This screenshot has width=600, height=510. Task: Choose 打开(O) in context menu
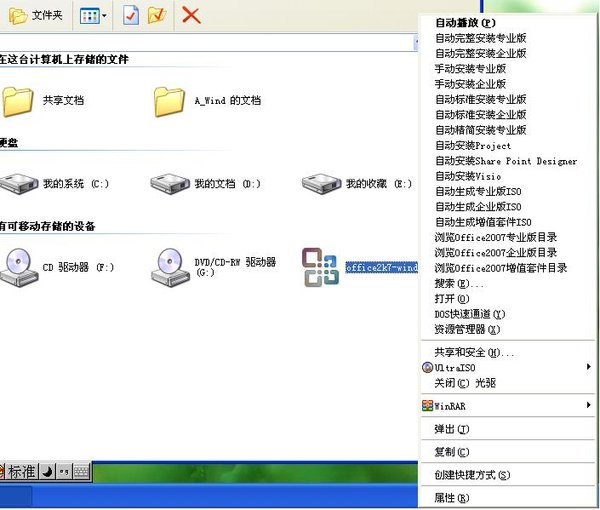coord(507,299)
